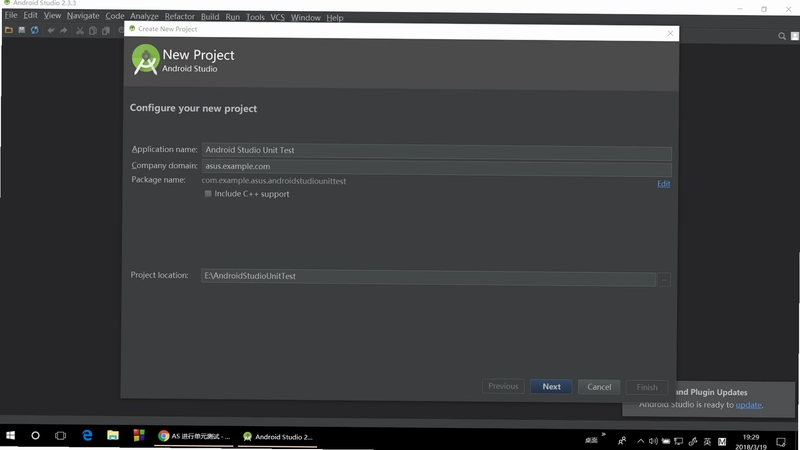
Task: Click the network tray icon
Action: pyautogui.click(x=679, y=441)
